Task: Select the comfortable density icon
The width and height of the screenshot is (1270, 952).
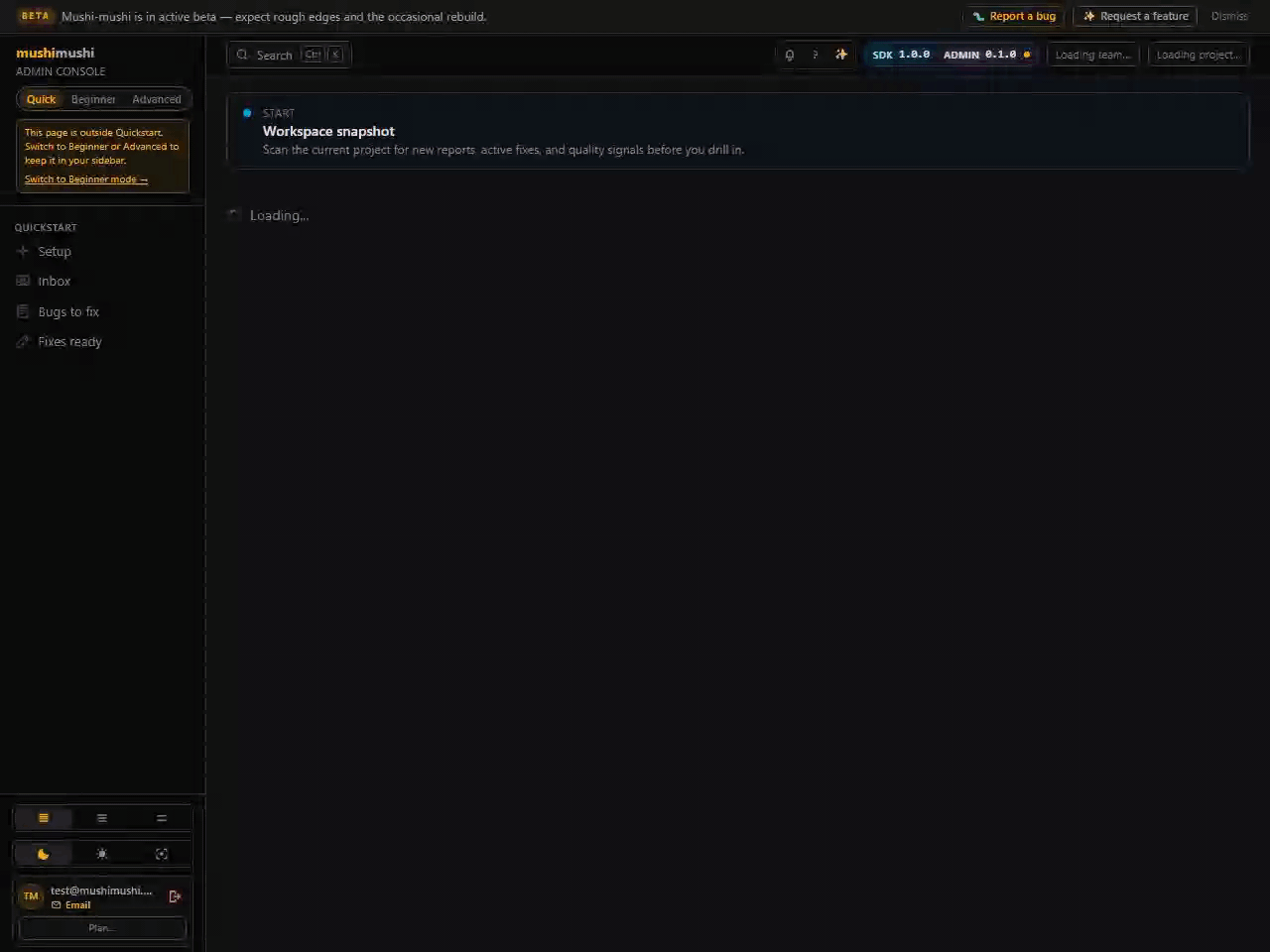Action: [44, 818]
